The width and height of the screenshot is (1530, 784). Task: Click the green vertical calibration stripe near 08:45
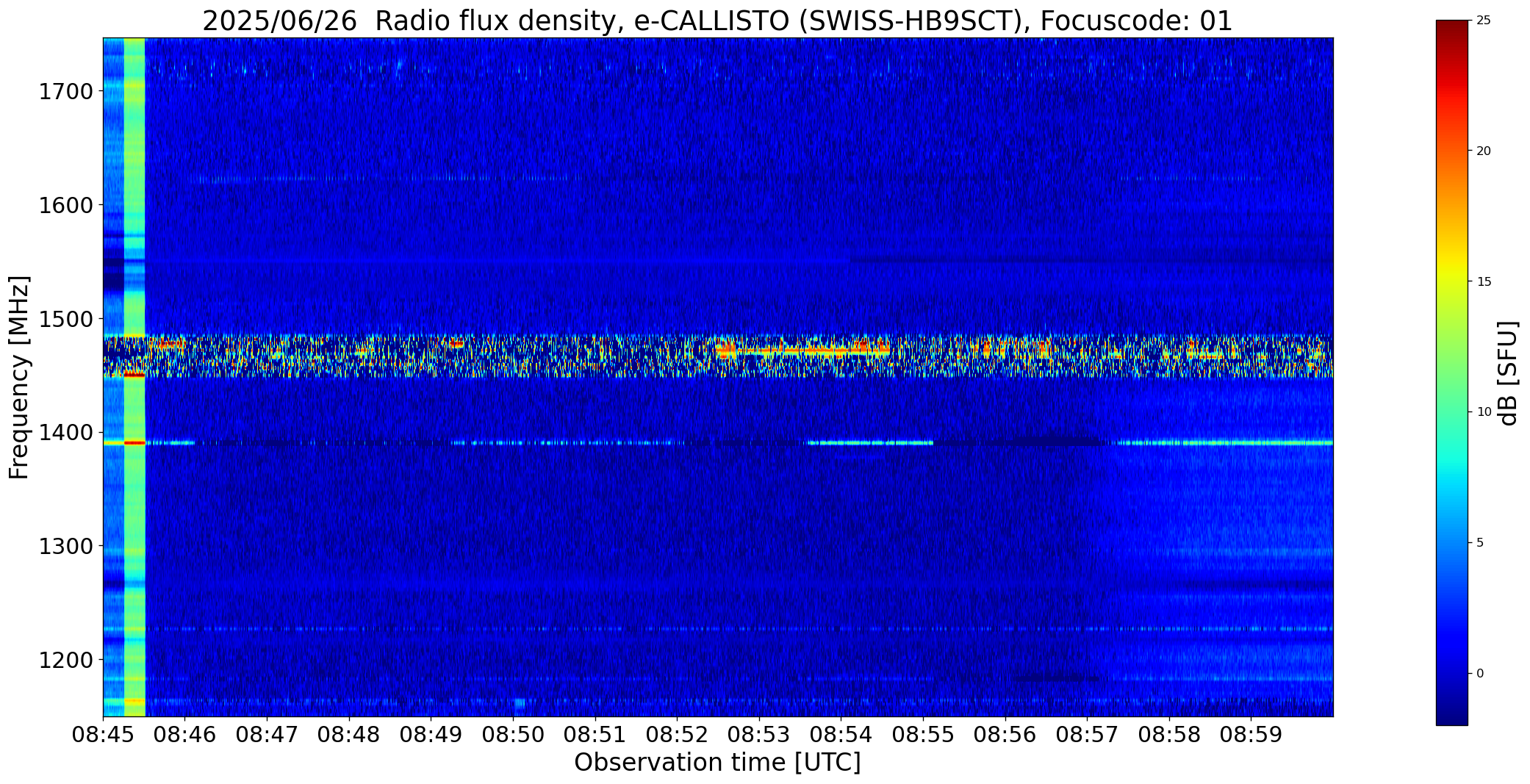(134, 377)
